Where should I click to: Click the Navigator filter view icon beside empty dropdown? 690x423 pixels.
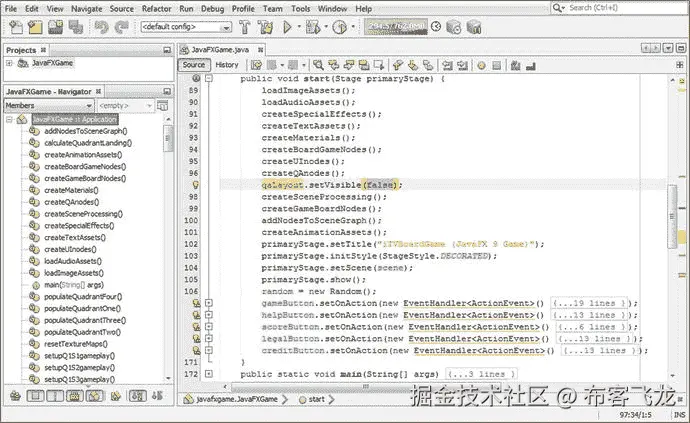tap(162, 106)
